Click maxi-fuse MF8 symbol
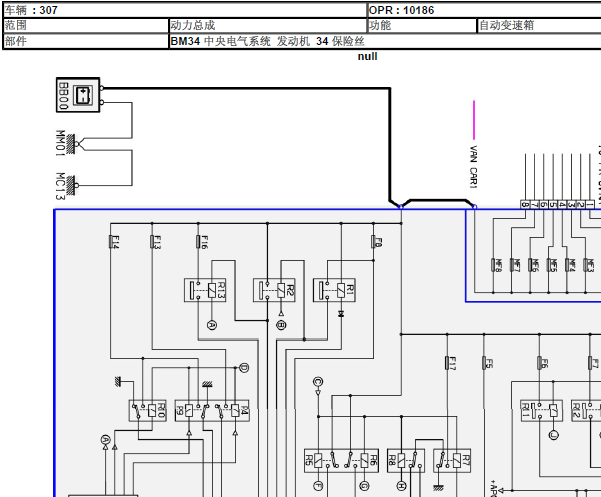Image resolution: width=601 pixels, height=497 pixels. click(493, 265)
